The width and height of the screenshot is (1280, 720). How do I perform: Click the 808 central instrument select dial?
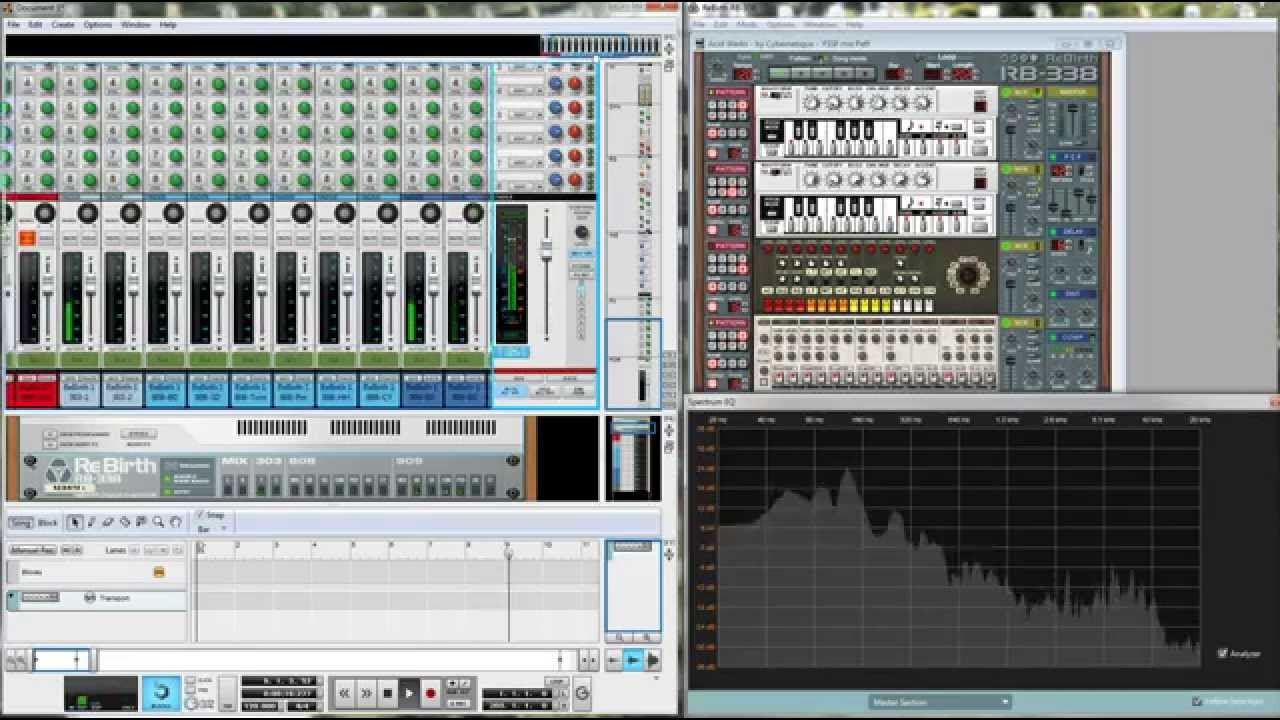[968, 273]
